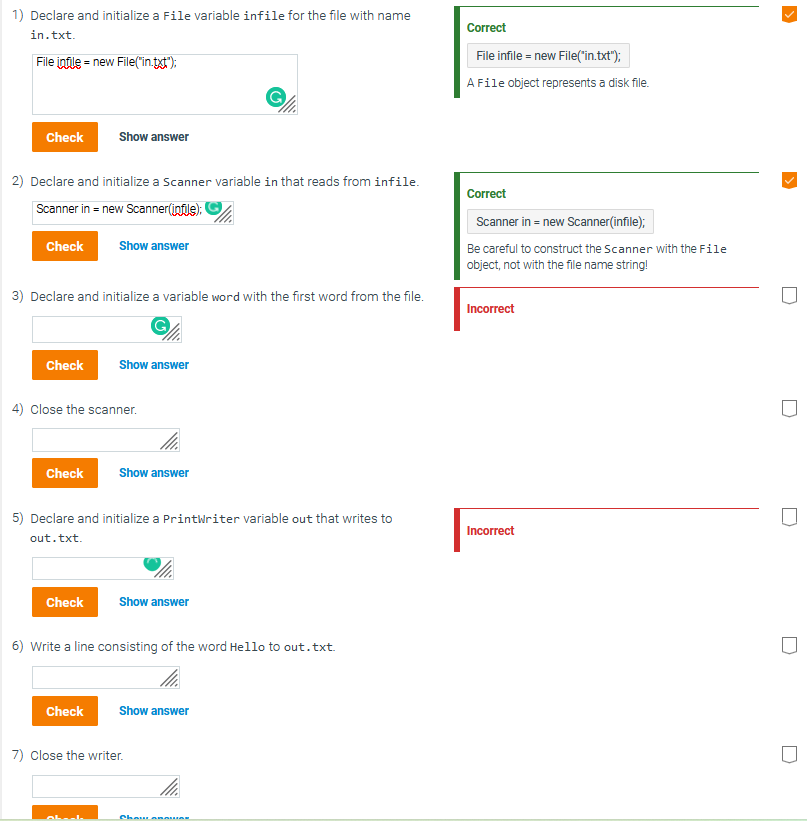This screenshot has height=821, width=807.
Task: Click the empty input field for question 4
Action: (100, 439)
